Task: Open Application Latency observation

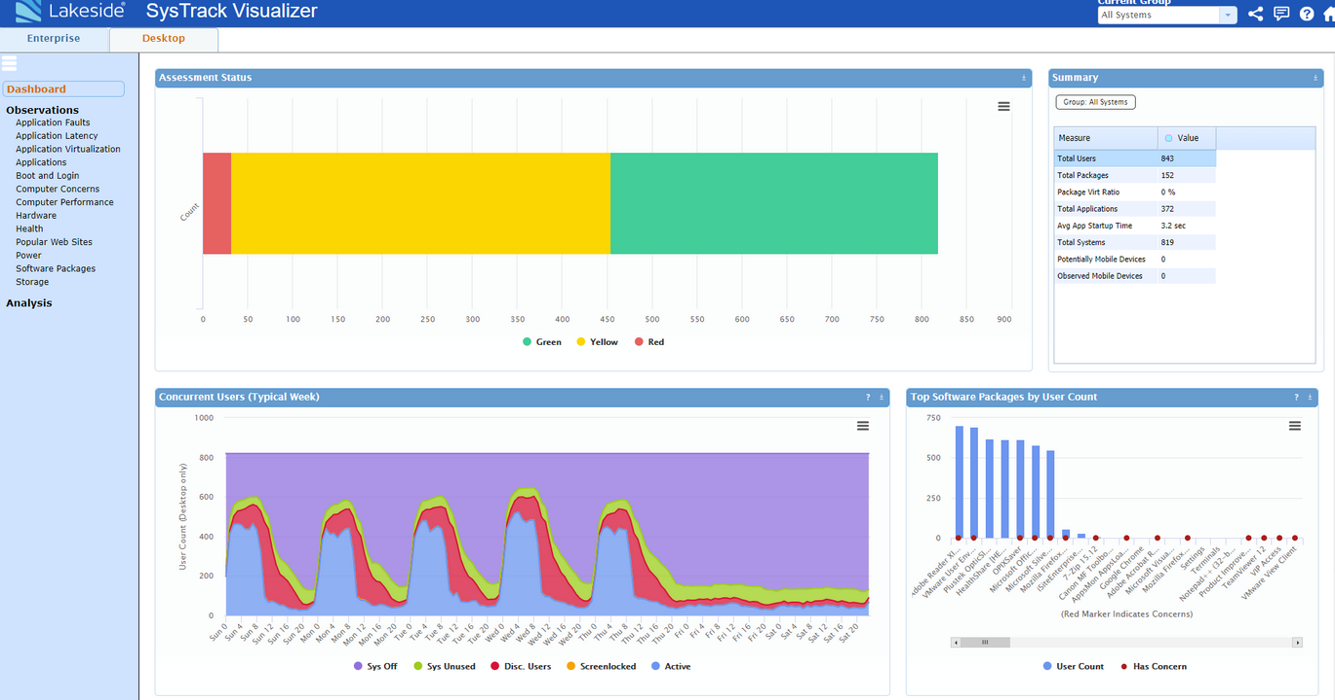Action: (x=57, y=136)
